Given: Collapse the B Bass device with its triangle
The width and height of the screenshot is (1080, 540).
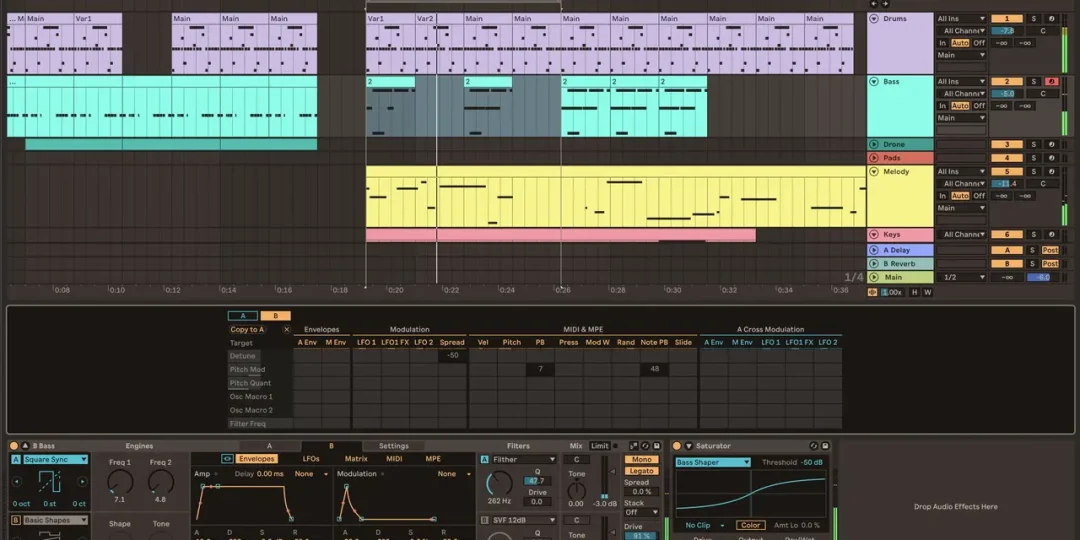Looking at the screenshot, I should pyautogui.click(x=25, y=446).
